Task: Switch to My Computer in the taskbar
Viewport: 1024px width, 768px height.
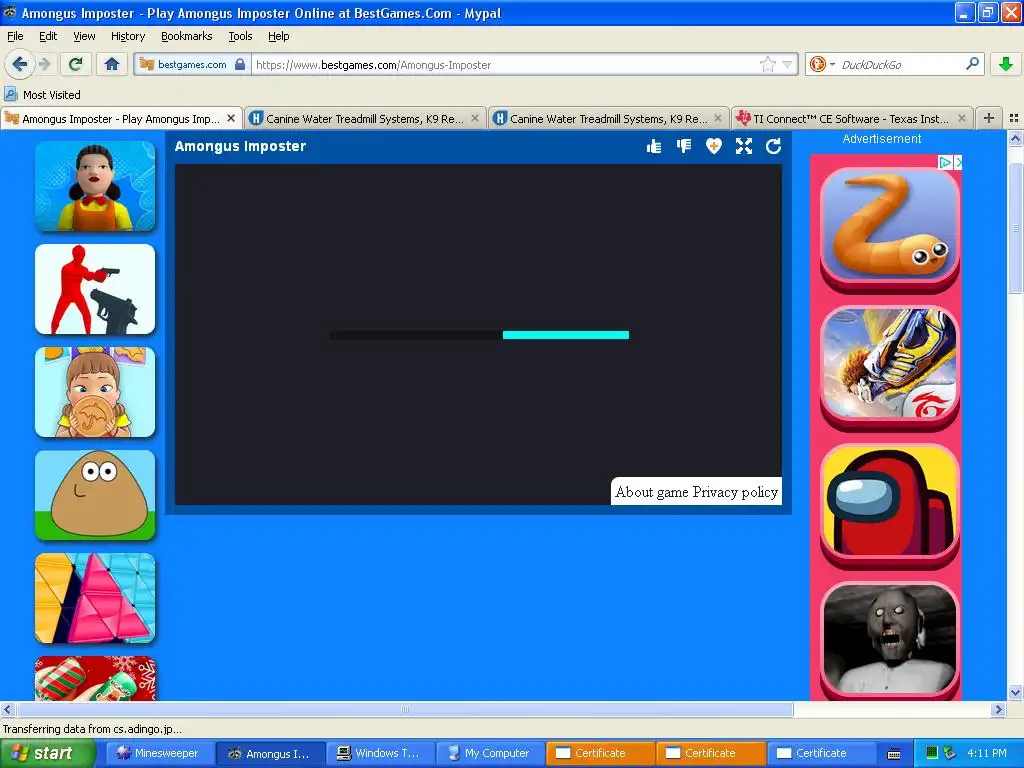Action: 490,753
